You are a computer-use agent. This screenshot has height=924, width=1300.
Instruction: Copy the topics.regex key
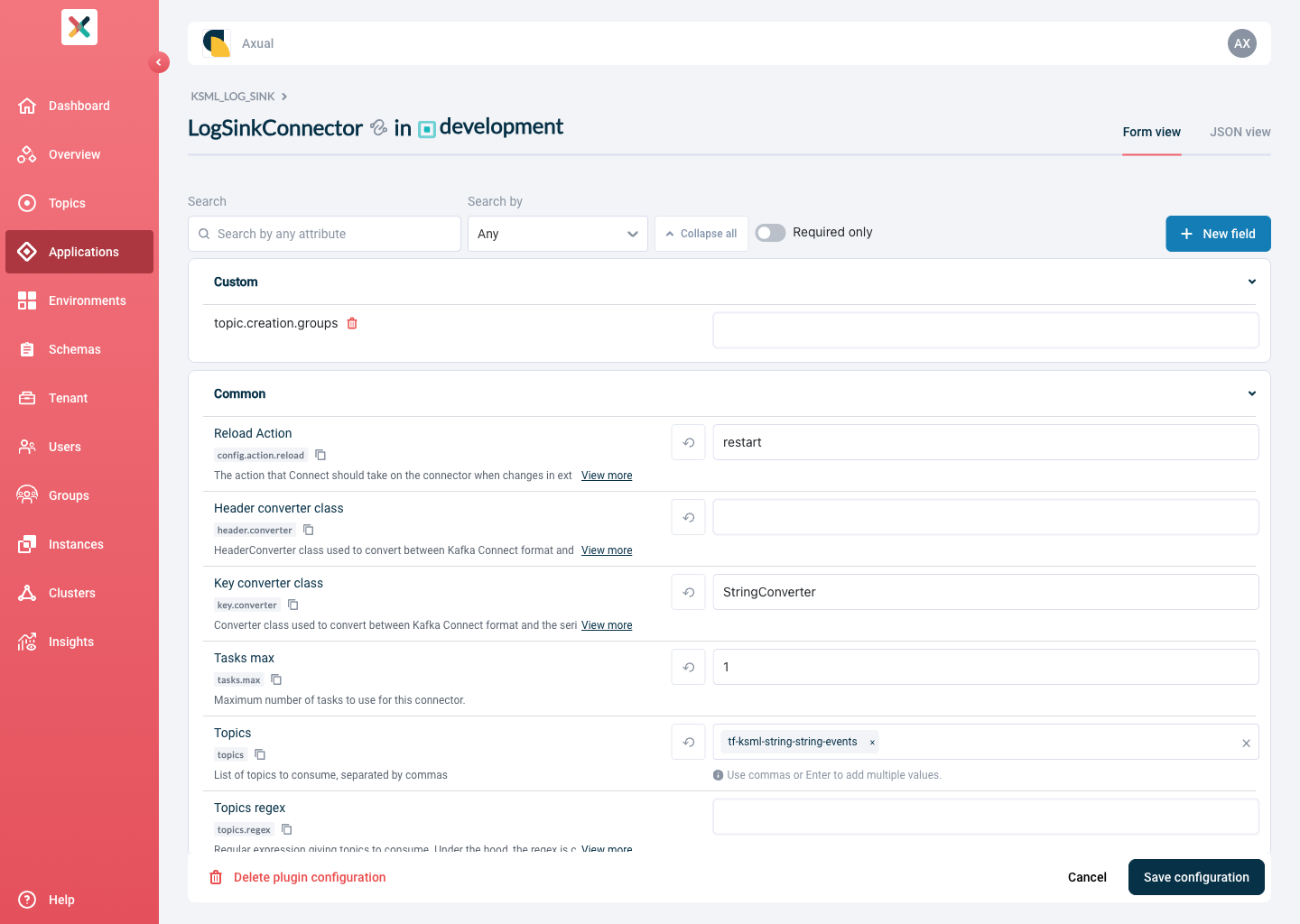click(287, 829)
